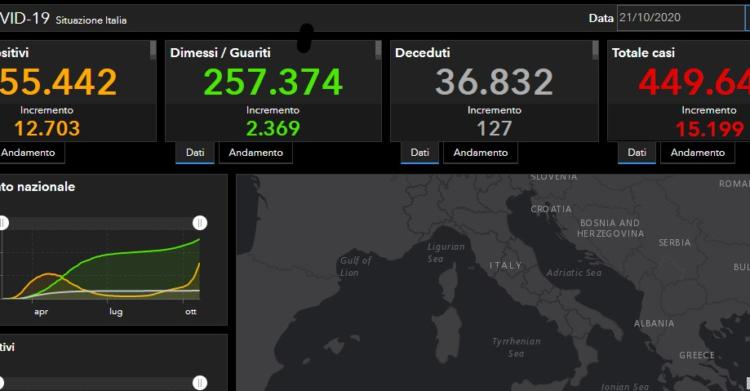Click the ALBANIA label on the map

(654, 324)
